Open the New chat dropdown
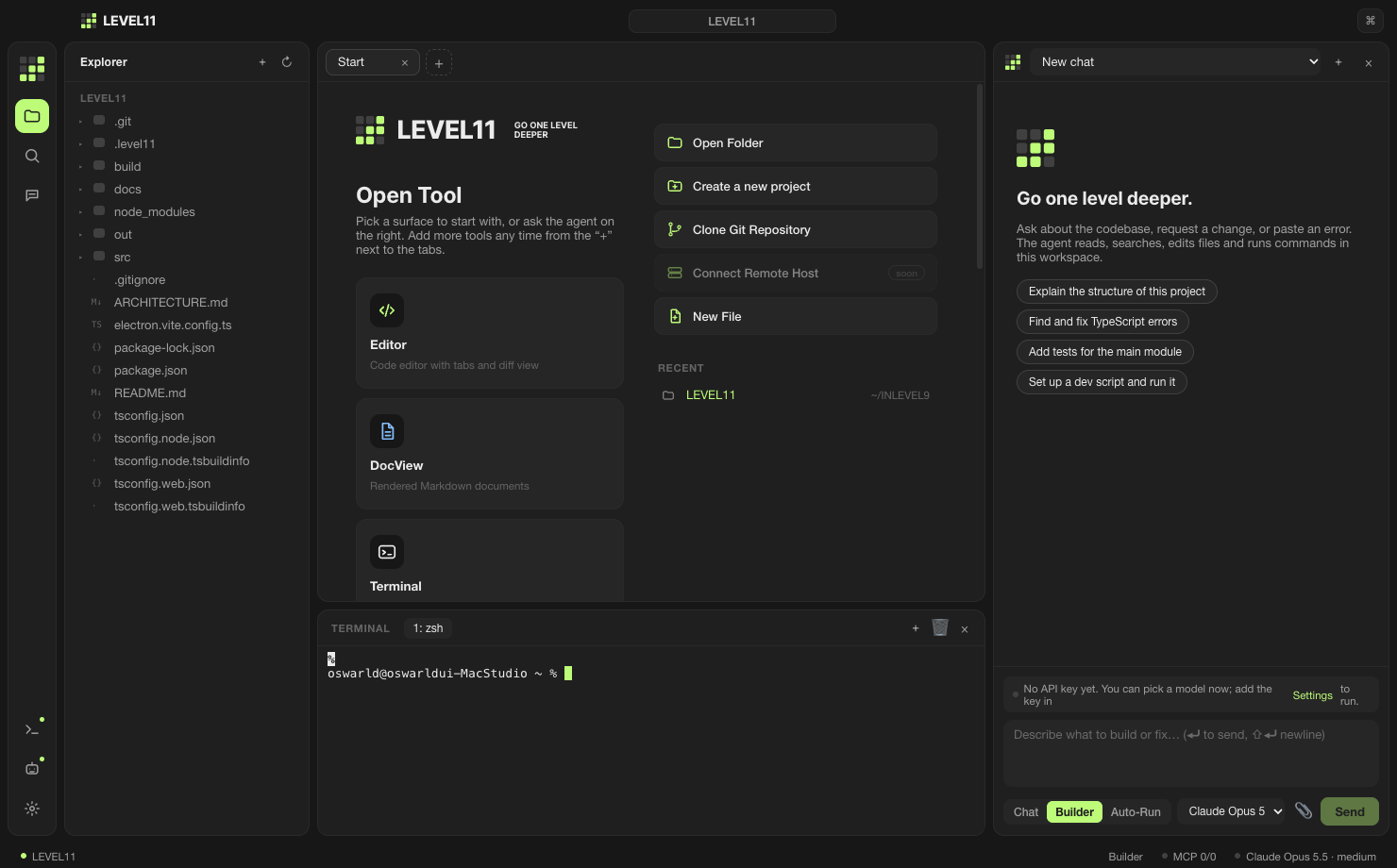Screen dimensions: 1397x868 (1177, 62)
